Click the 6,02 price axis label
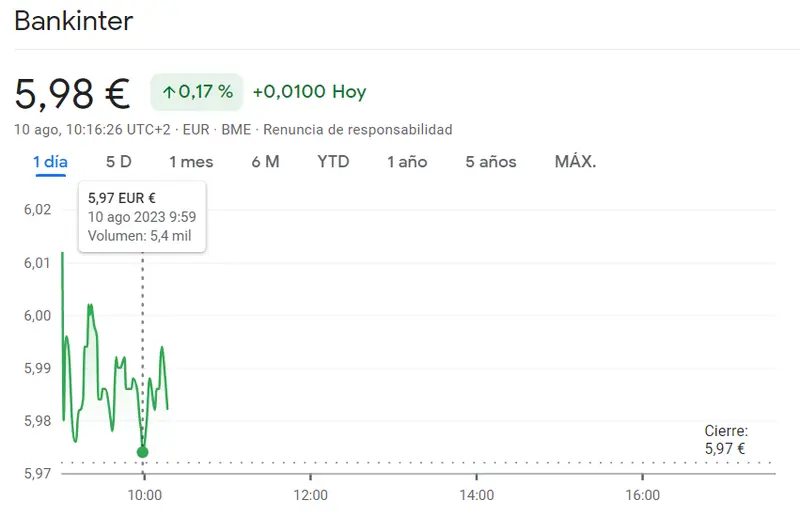The width and height of the screenshot is (800, 517). tap(38, 210)
